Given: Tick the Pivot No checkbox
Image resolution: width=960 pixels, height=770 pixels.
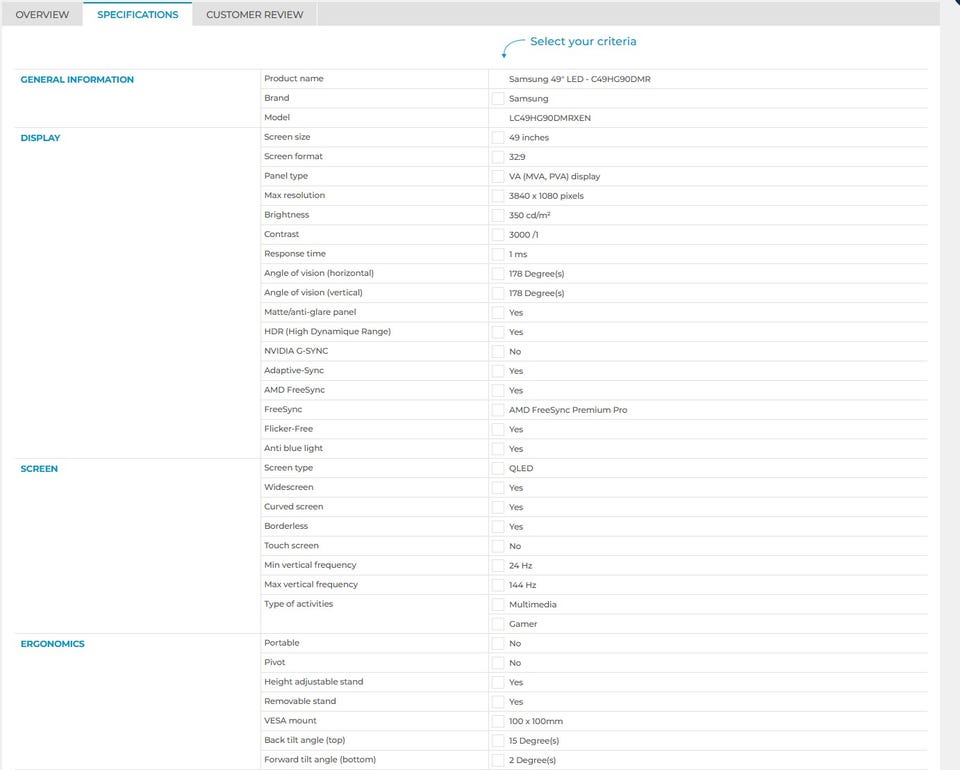Looking at the screenshot, I should point(498,663).
